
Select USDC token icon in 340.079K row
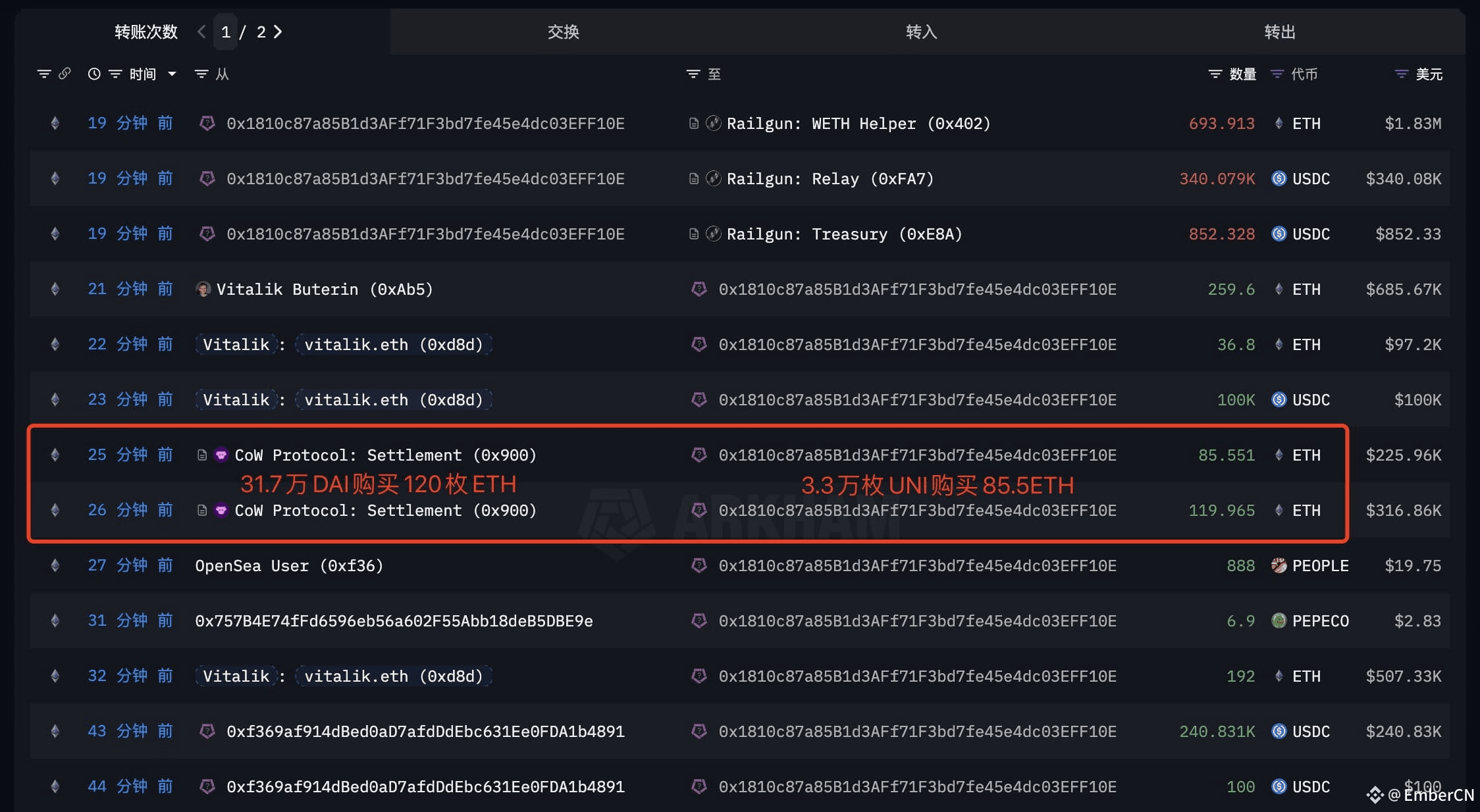(x=1279, y=179)
